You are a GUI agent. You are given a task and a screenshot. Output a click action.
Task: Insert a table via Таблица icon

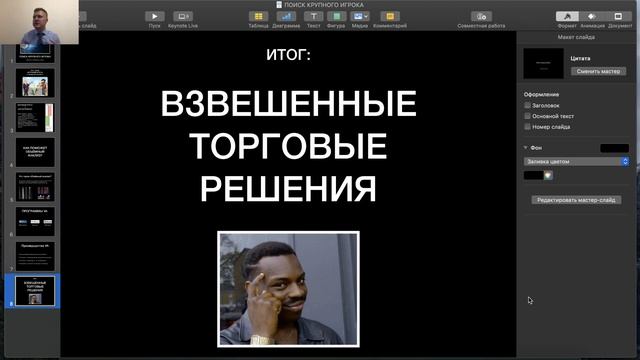pos(258,16)
